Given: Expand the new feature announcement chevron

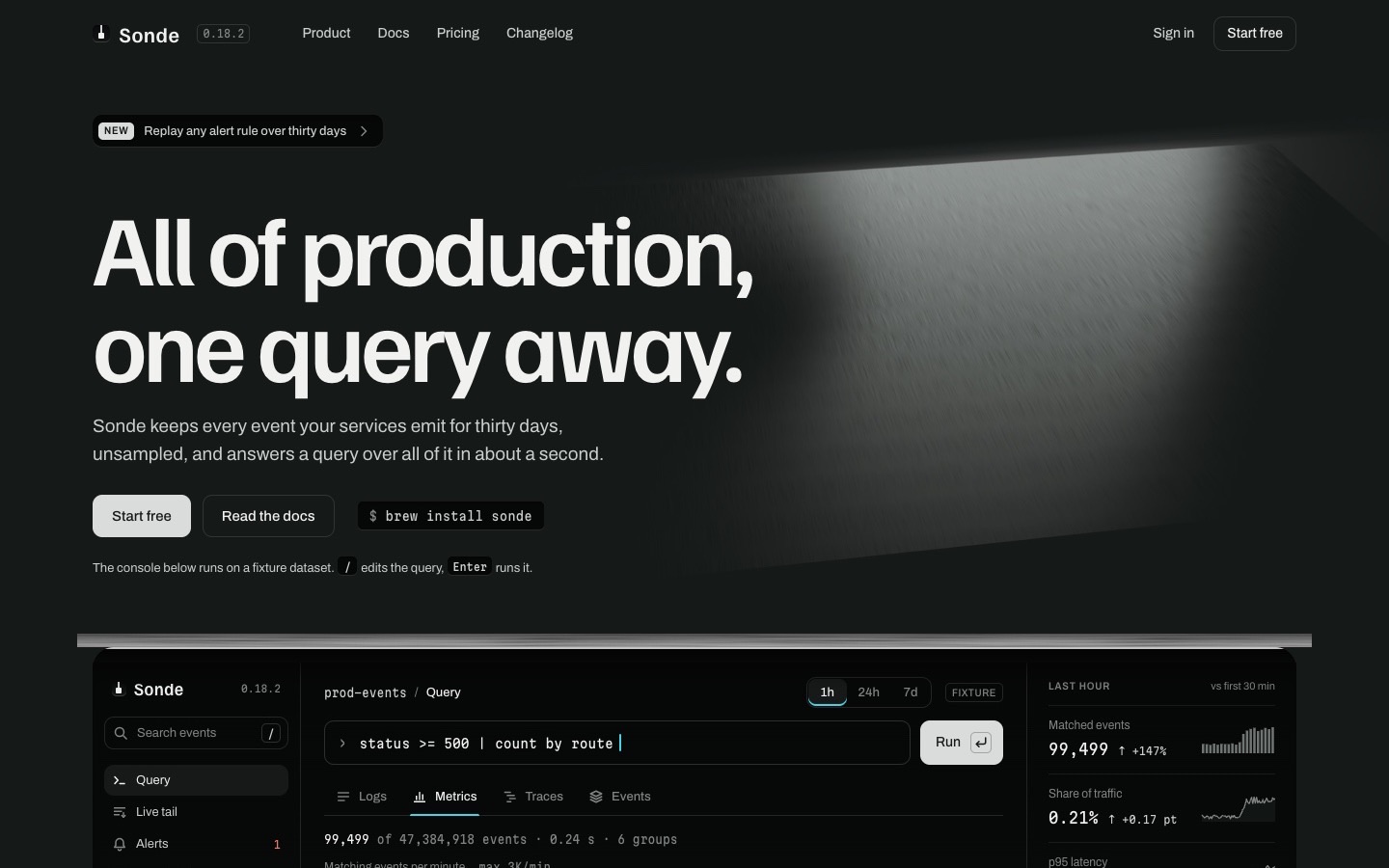Looking at the screenshot, I should coord(364,131).
